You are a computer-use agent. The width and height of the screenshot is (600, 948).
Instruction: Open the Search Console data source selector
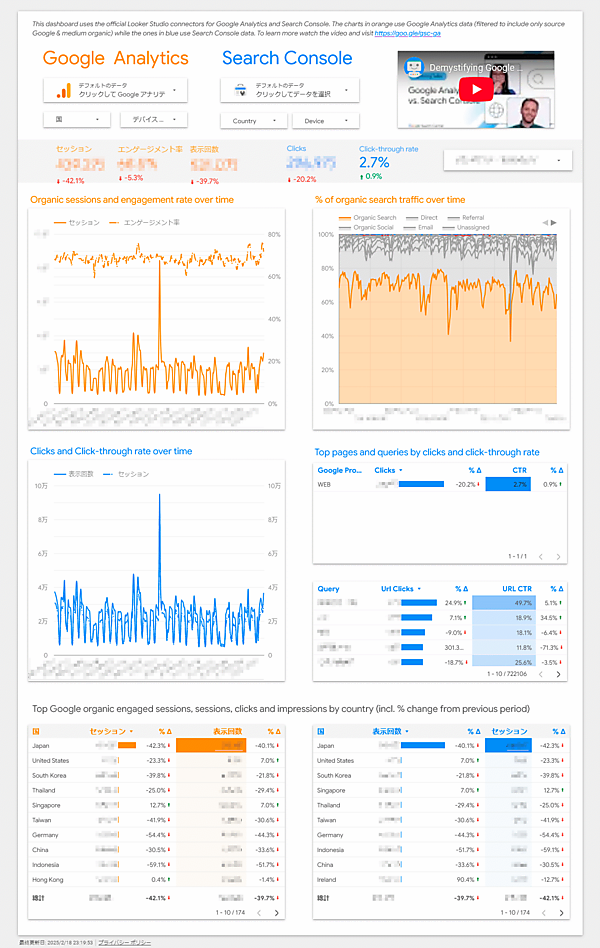(x=289, y=91)
